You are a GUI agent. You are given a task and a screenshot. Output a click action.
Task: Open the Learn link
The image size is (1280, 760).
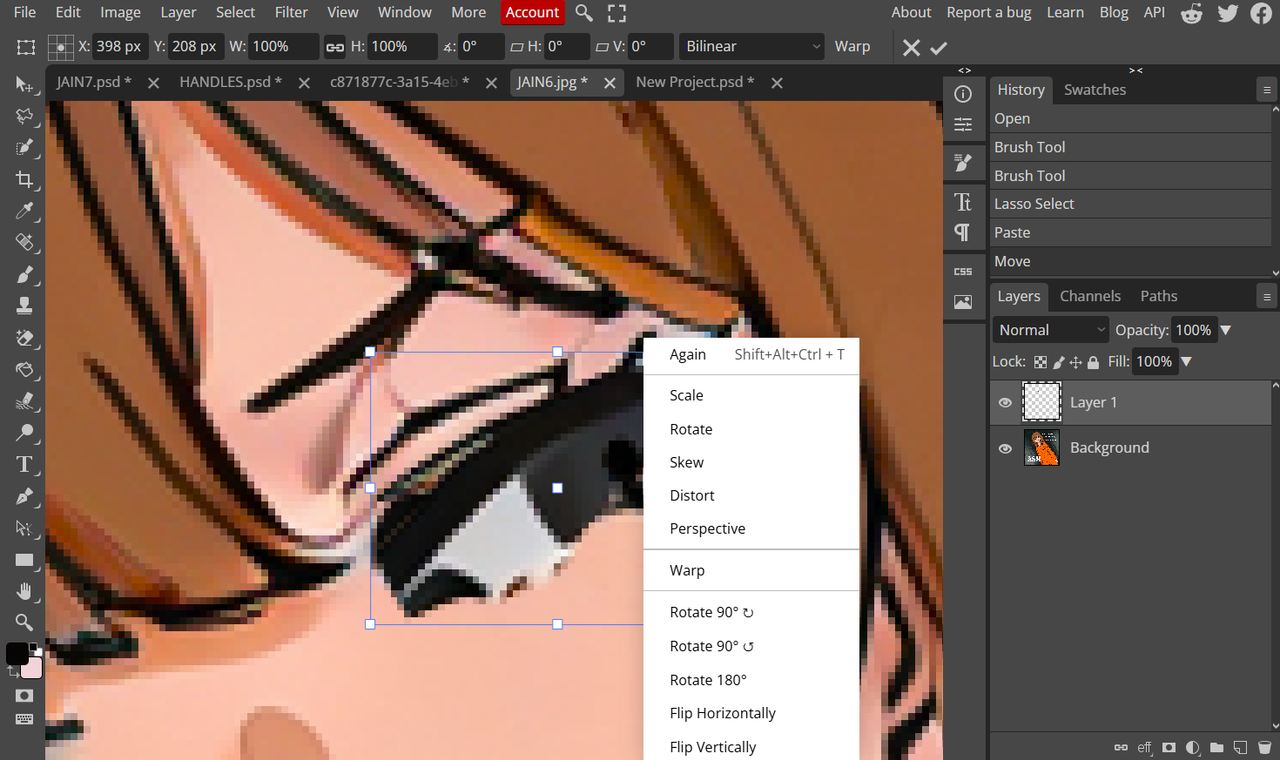click(x=1065, y=13)
